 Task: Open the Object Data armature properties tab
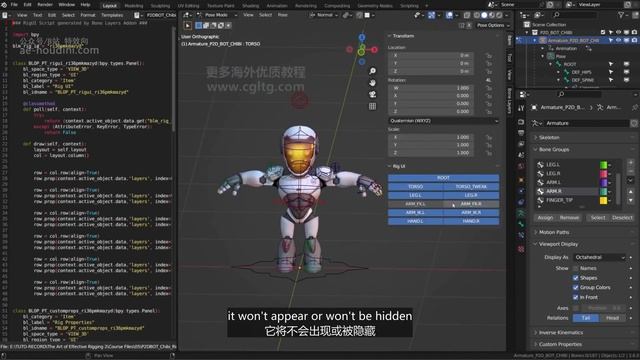click(x=521, y=213)
